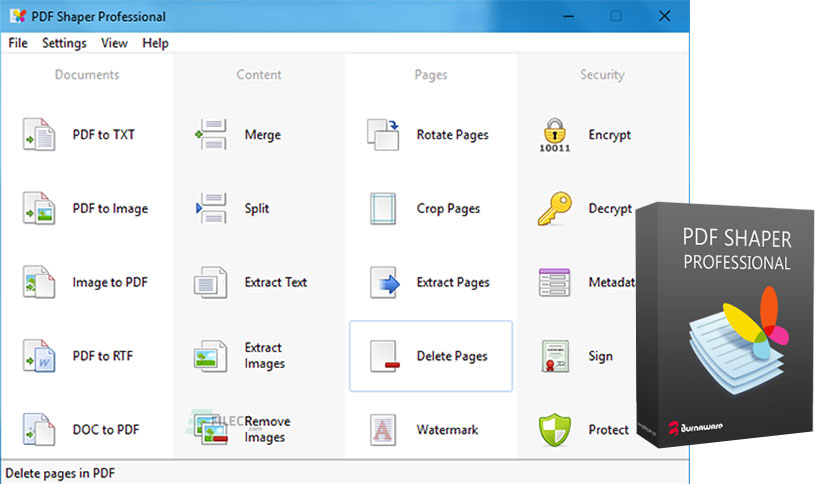Image resolution: width=836 pixels, height=484 pixels.
Task: Click the Extract Pages arrow icon
Action: coord(384,282)
